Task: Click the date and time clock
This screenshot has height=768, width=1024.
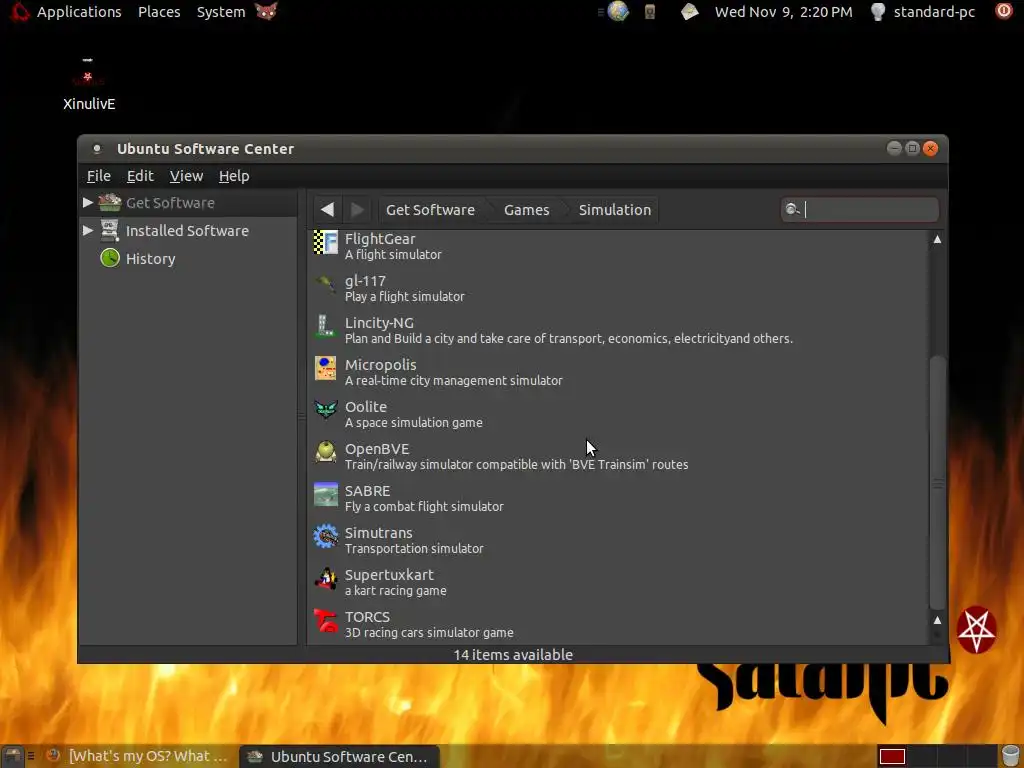Action: 783,12
